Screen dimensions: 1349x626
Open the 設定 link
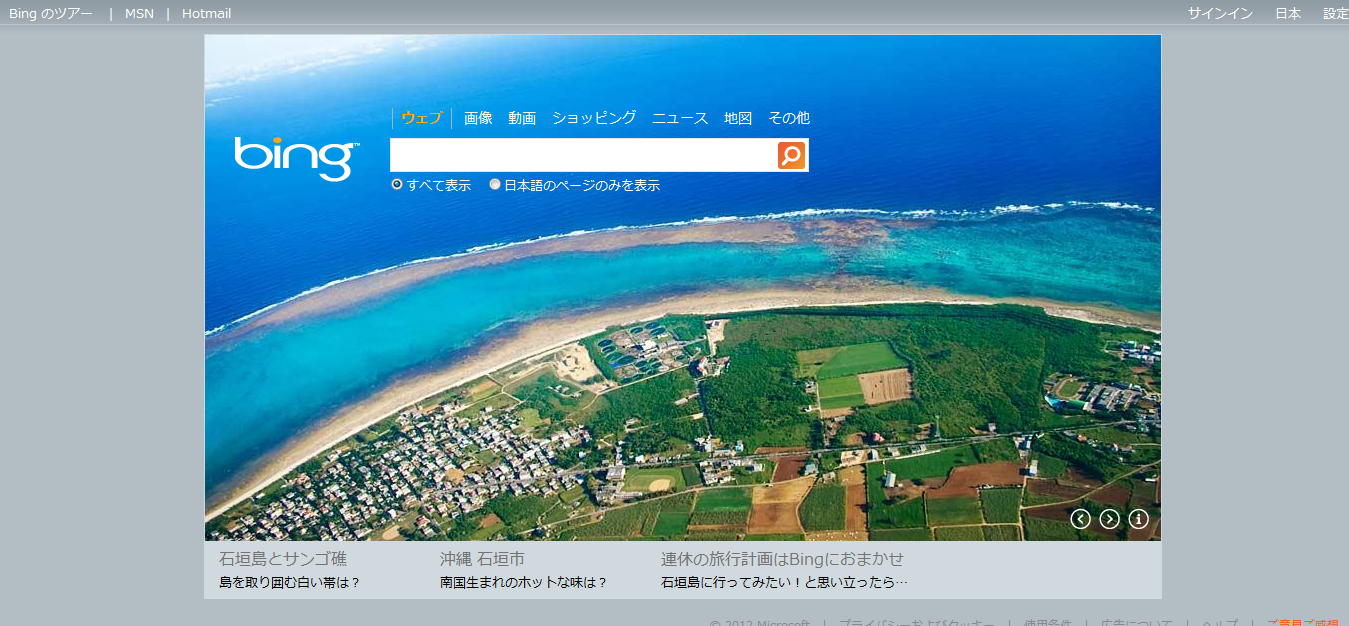(1335, 14)
